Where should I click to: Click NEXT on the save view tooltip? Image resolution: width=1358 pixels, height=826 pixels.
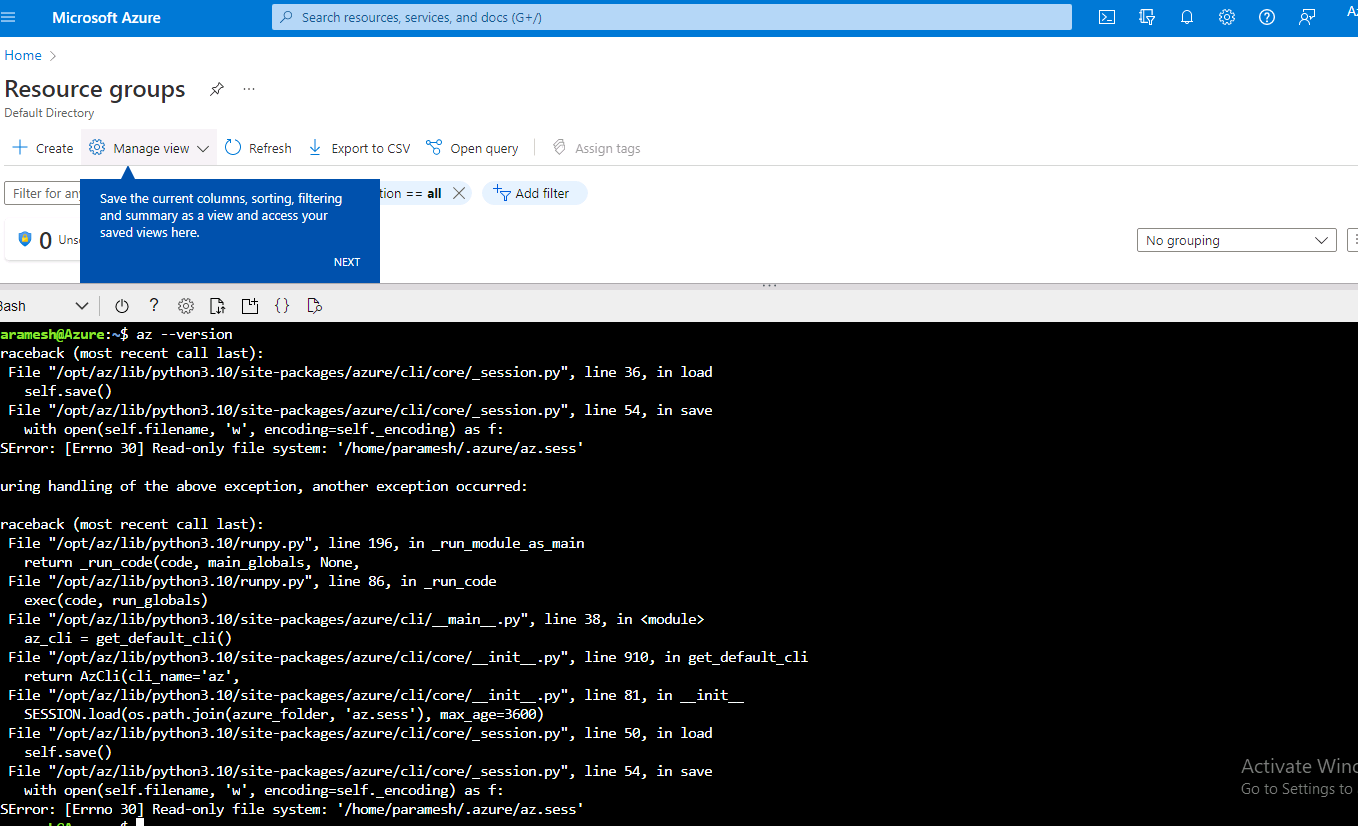pos(346,261)
